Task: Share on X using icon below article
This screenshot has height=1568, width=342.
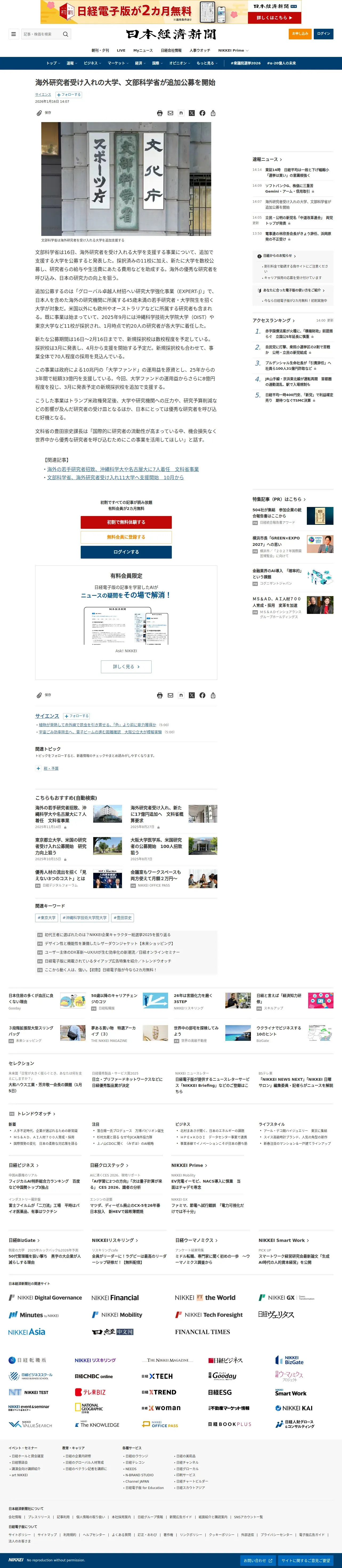Action: (x=192, y=695)
